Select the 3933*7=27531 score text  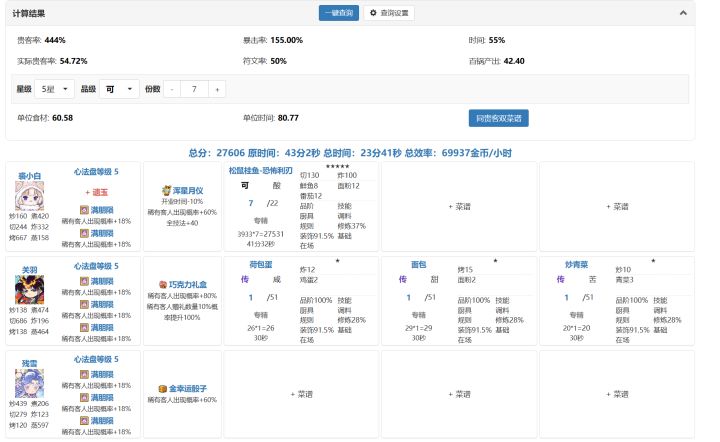coord(261,234)
